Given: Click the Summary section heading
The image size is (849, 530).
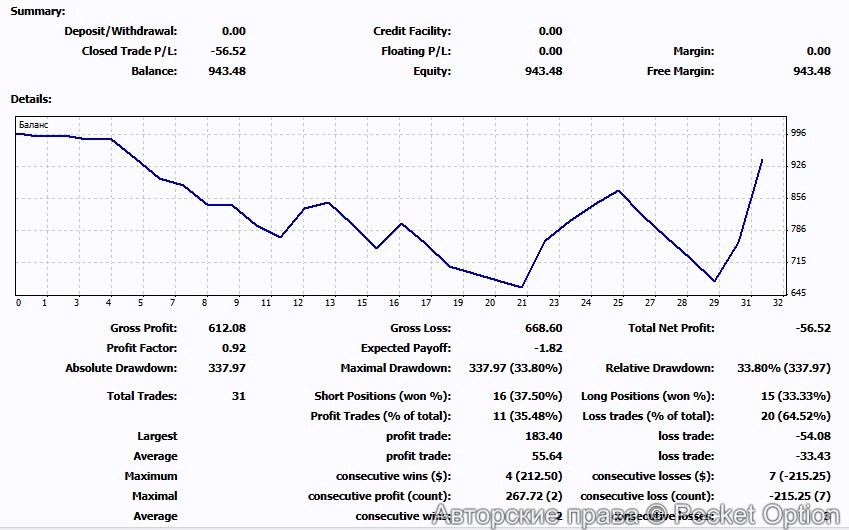Looking at the screenshot, I should (x=38, y=12).
